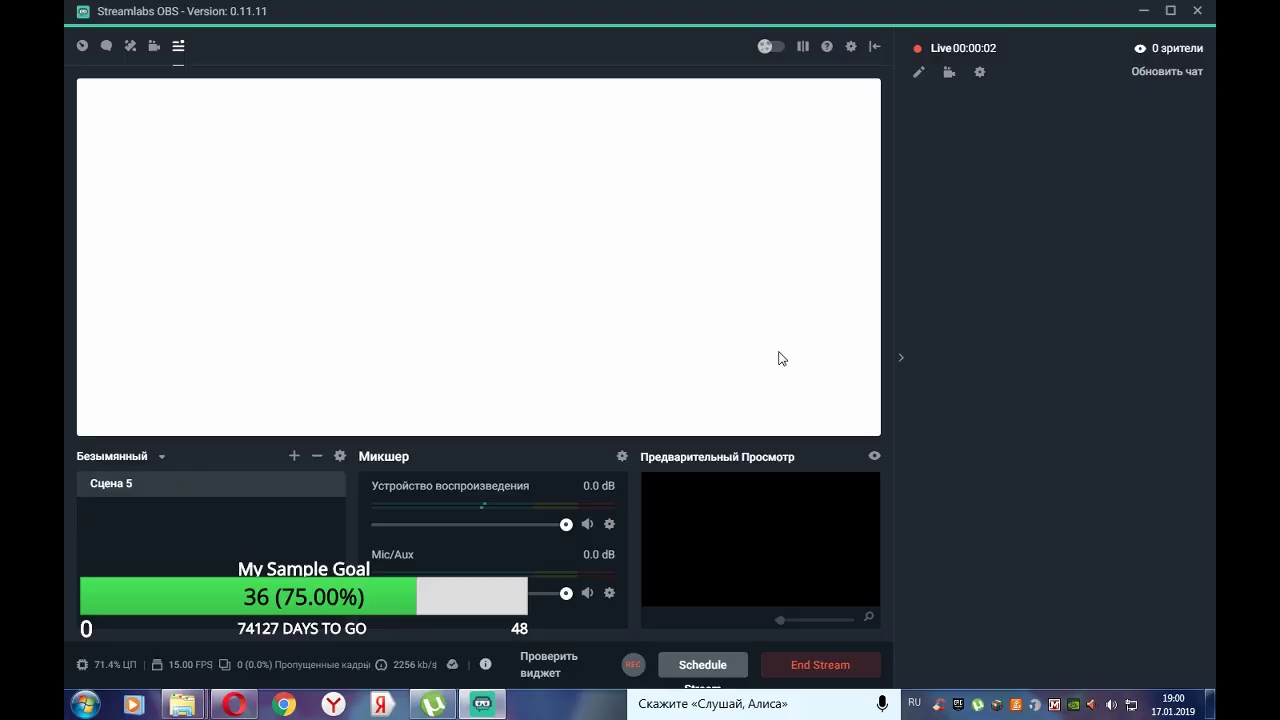Toggle Предварительный Просмотр eye icon
Image resolution: width=1280 pixels, height=720 pixels.
(x=875, y=456)
